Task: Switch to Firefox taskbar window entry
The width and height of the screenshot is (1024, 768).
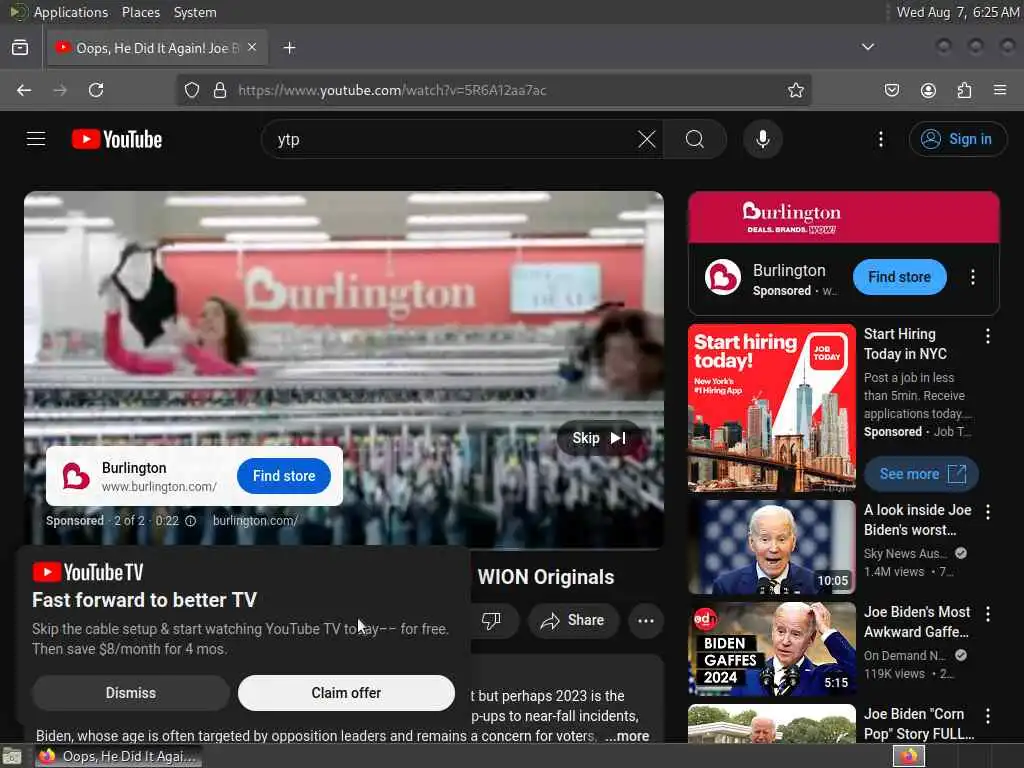Action: (119, 756)
